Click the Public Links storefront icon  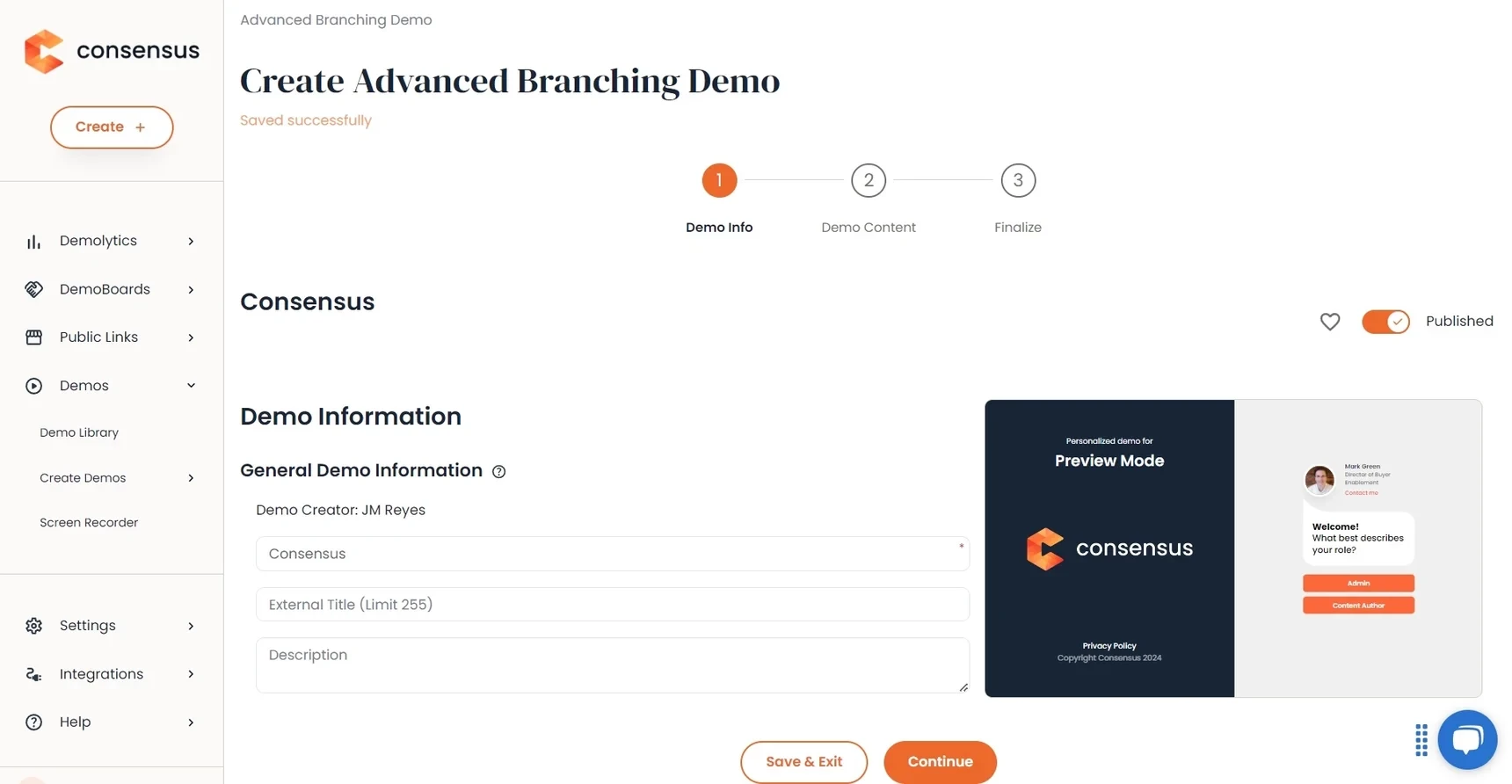tap(33, 338)
